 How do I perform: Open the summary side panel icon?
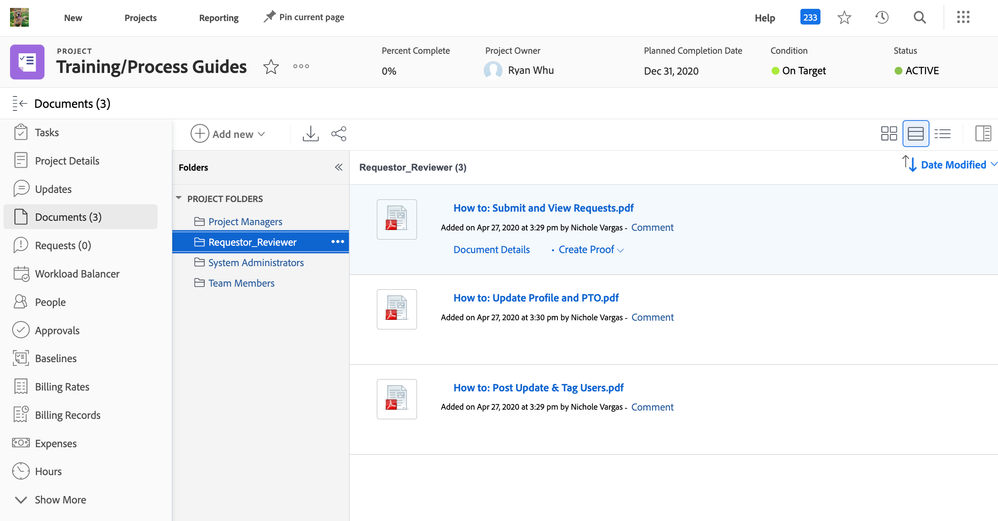(982, 134)
